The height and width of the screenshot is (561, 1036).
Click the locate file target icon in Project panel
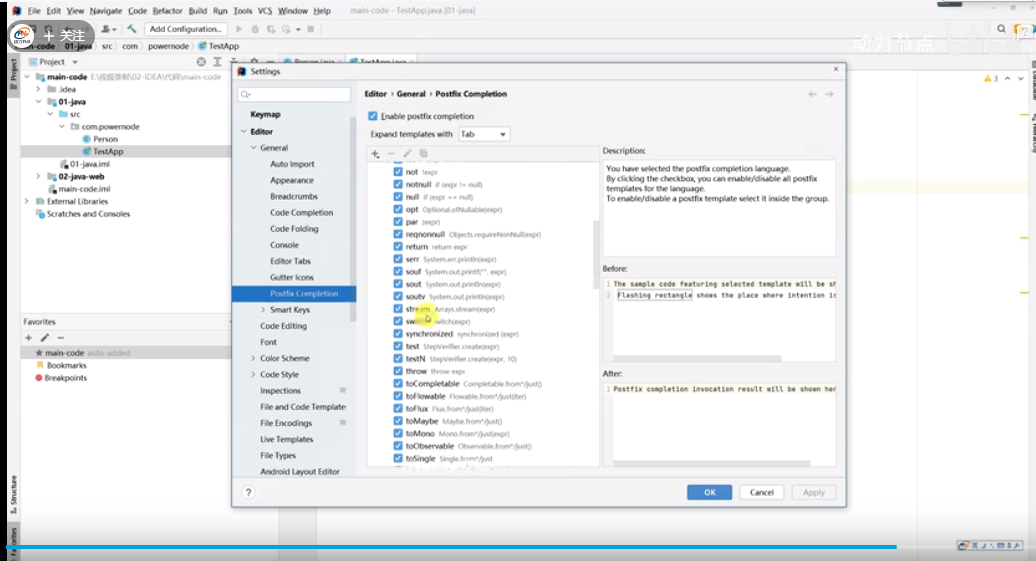pos(201,61)
